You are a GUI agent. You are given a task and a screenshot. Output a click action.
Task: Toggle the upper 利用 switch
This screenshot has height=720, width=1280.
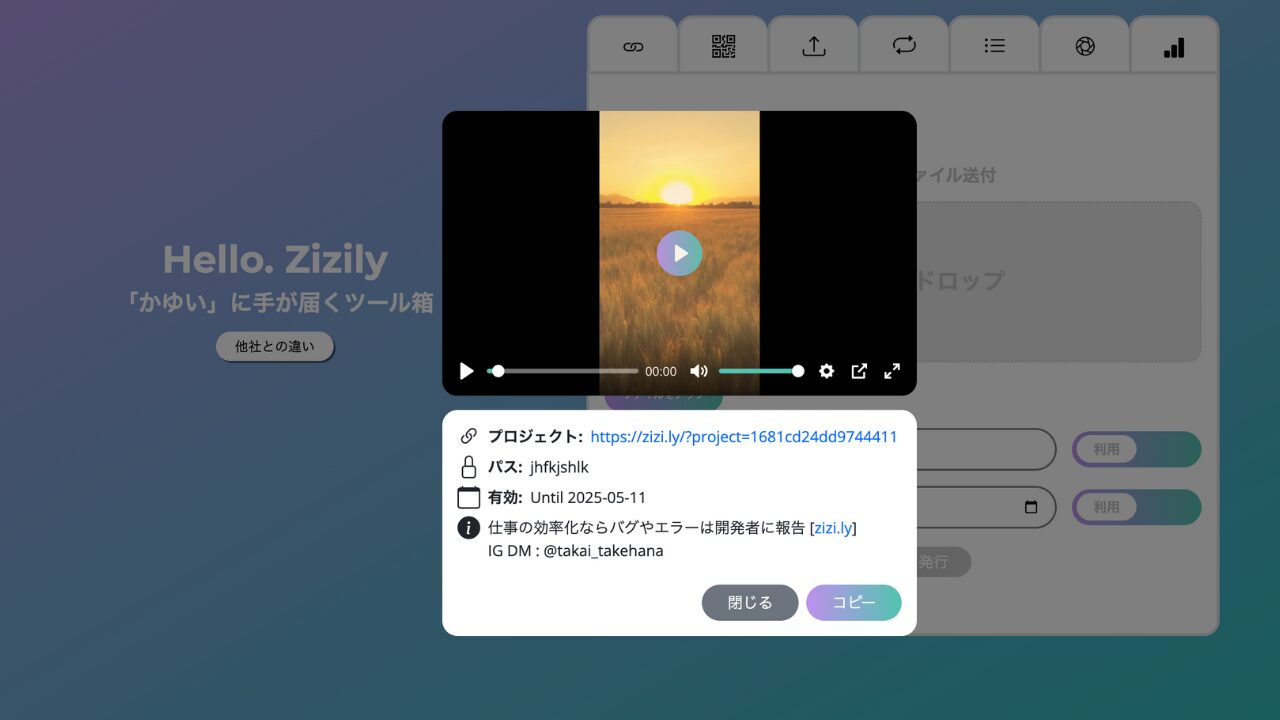(x=1136, y=450)
